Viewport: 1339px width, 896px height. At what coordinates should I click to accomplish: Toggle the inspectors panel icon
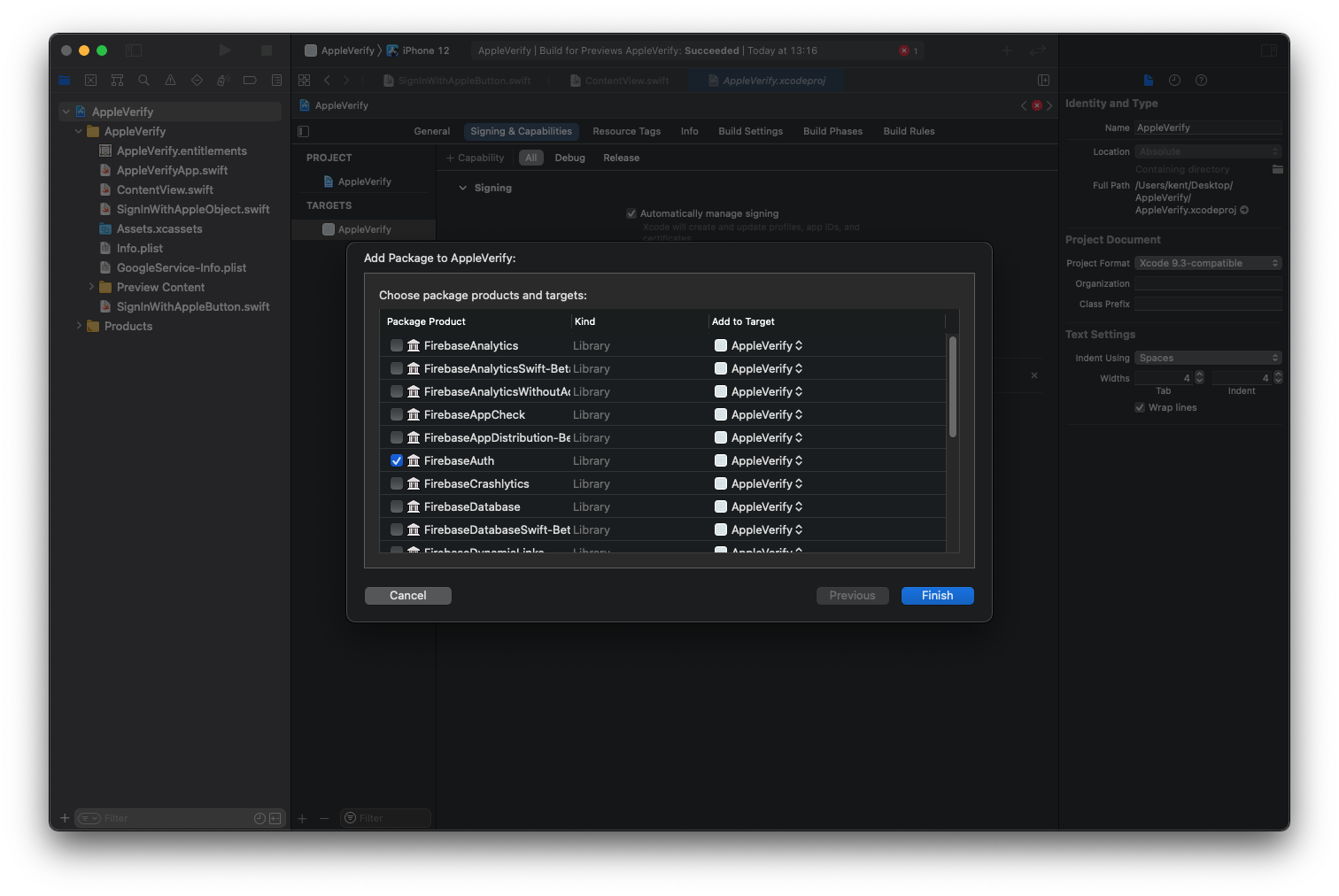pyautogui.click(x=1269, y=50)
